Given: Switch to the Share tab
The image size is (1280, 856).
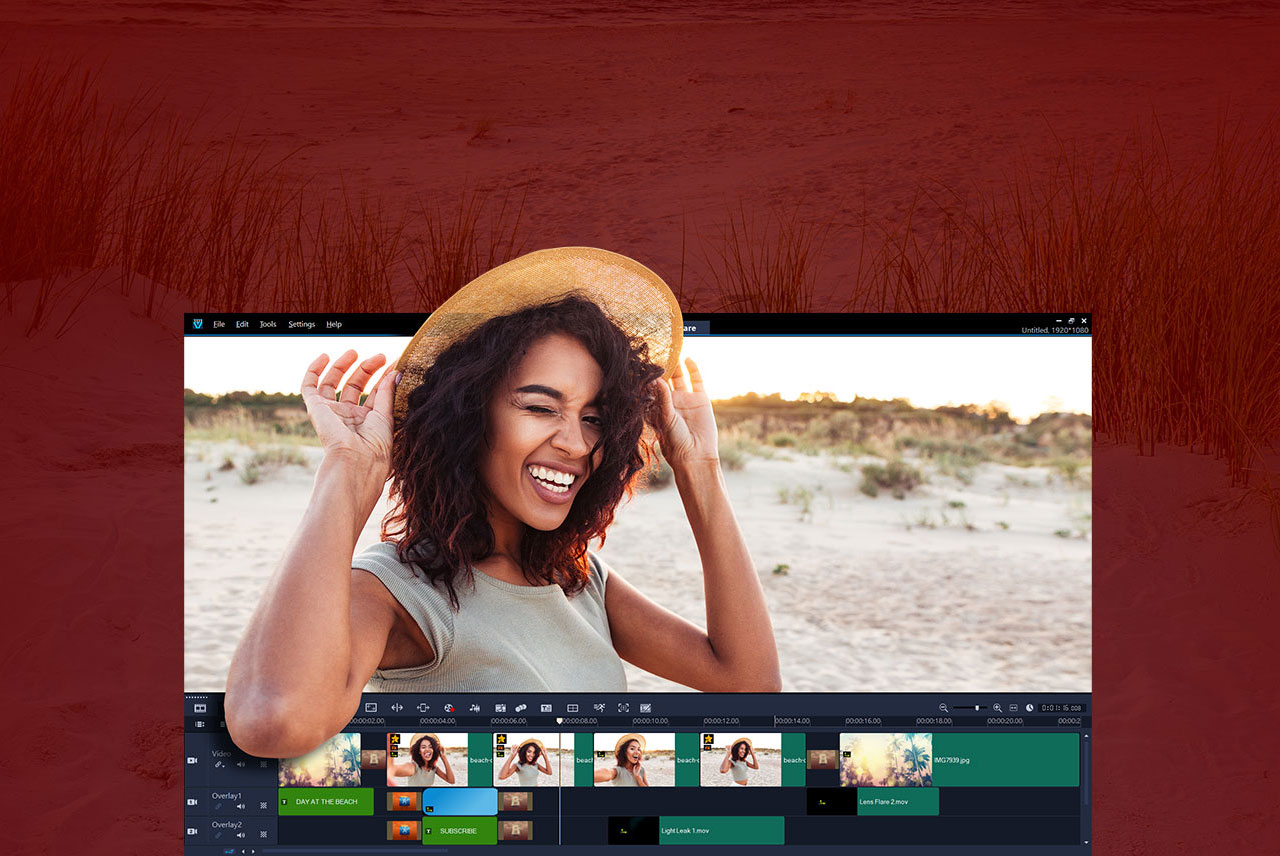Looking at the screenshot, I should point(690,327).
